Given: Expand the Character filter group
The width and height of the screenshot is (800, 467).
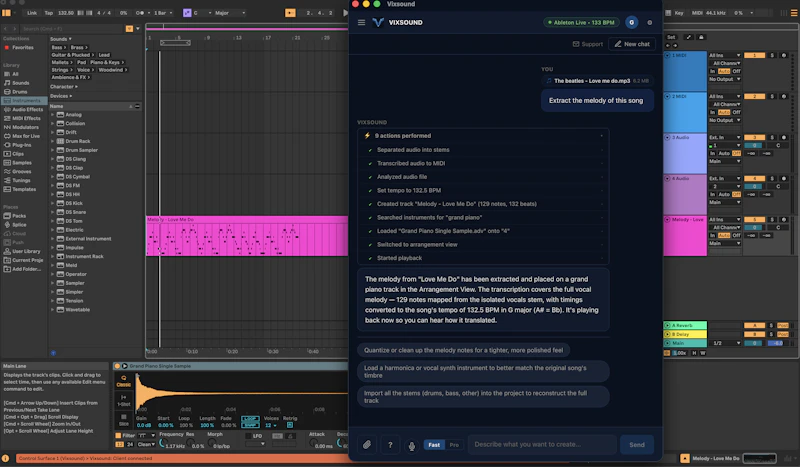Looking at the screenshot, I should pos(64,87).
